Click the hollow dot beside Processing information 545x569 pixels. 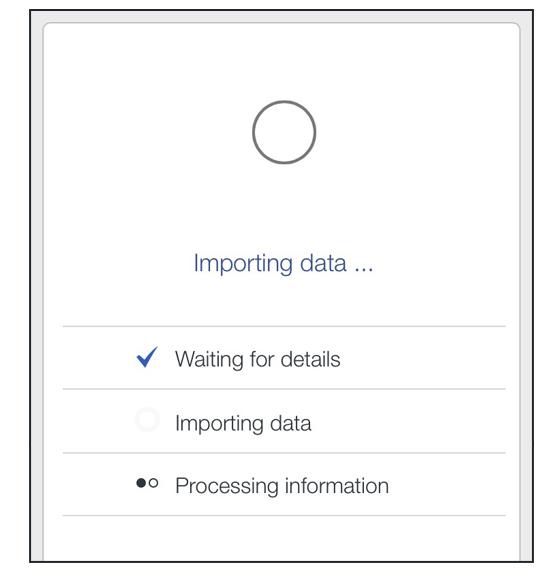click(153, 483)
